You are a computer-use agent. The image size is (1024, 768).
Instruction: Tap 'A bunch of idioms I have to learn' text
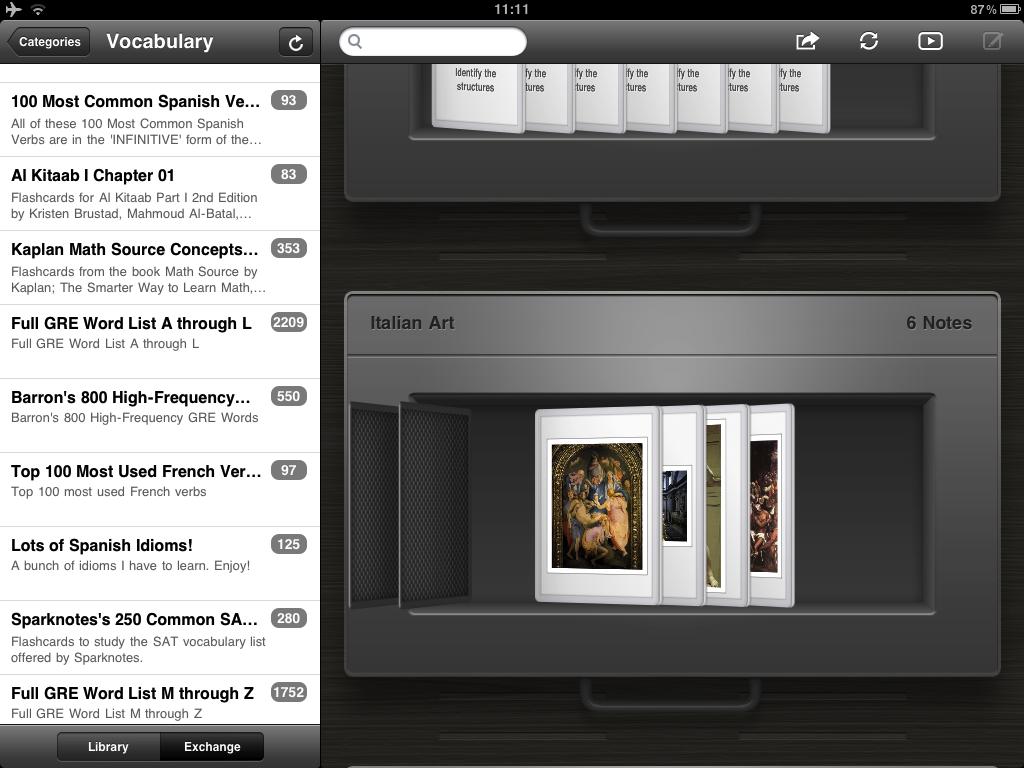coord(131,566)
